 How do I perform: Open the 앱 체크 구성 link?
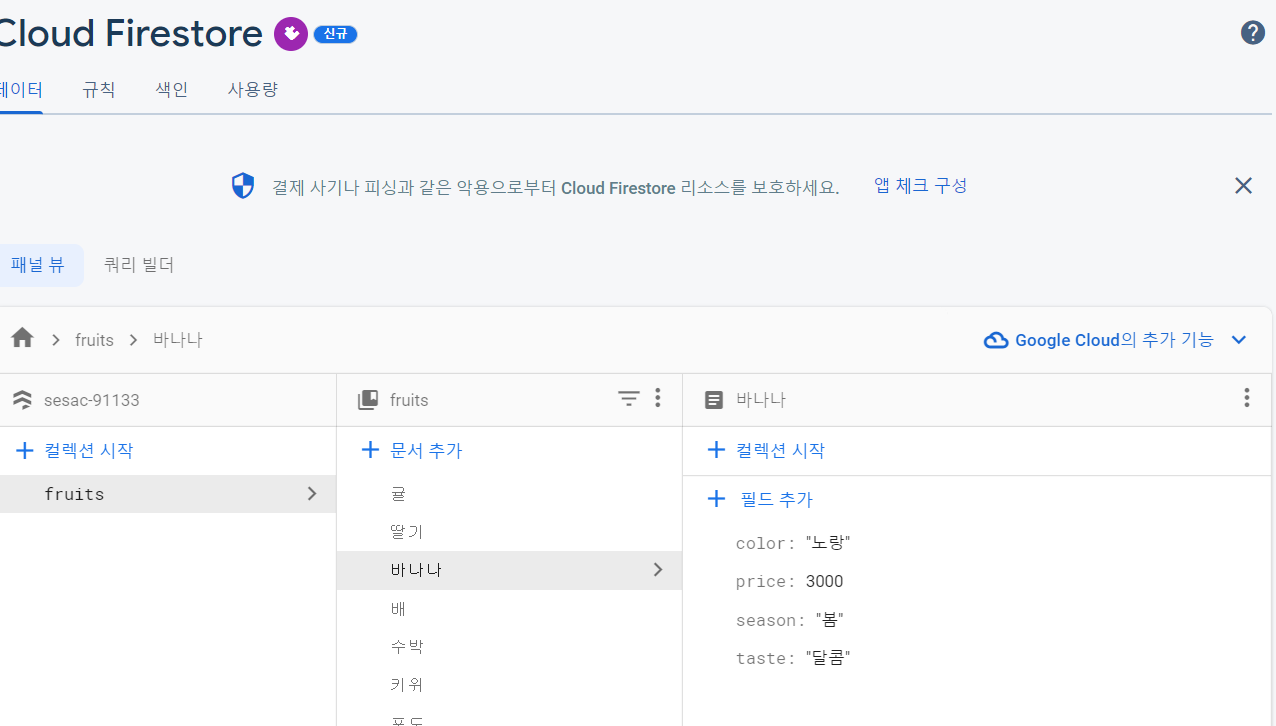[921, 185]
